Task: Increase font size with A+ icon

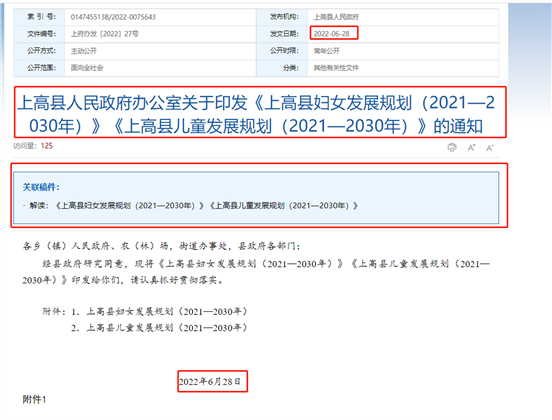Action: [471, 148]
